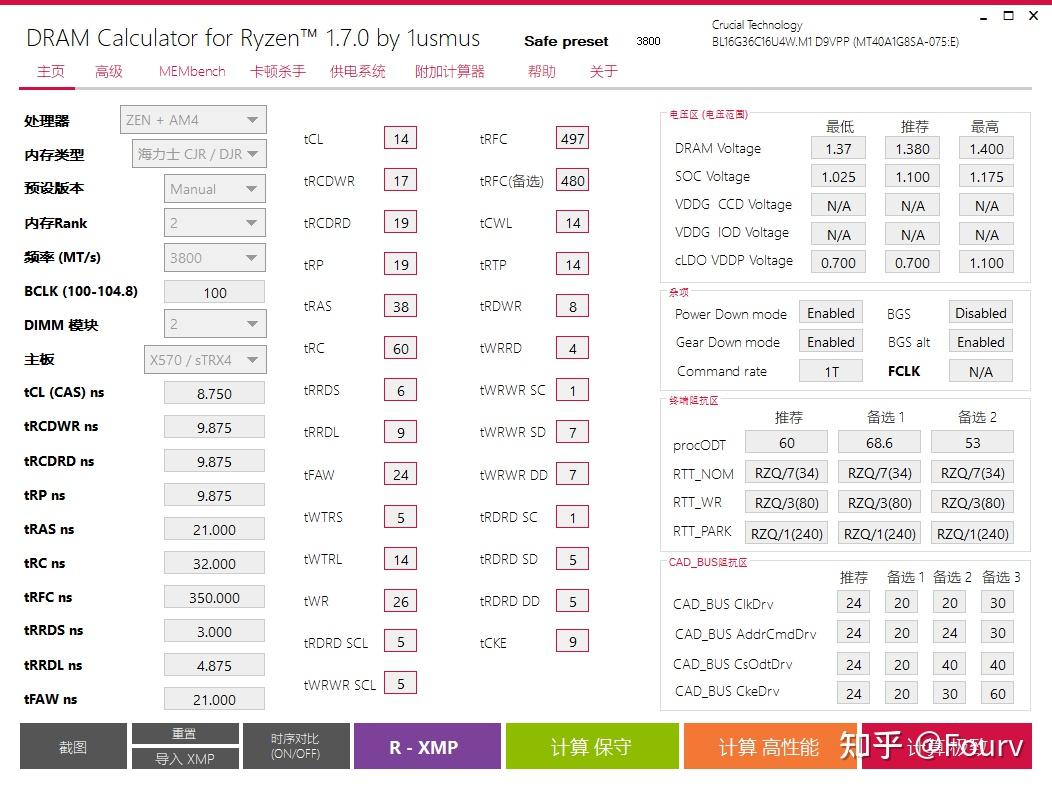Click Gear Down mode Enabled value

click(831, 342)
